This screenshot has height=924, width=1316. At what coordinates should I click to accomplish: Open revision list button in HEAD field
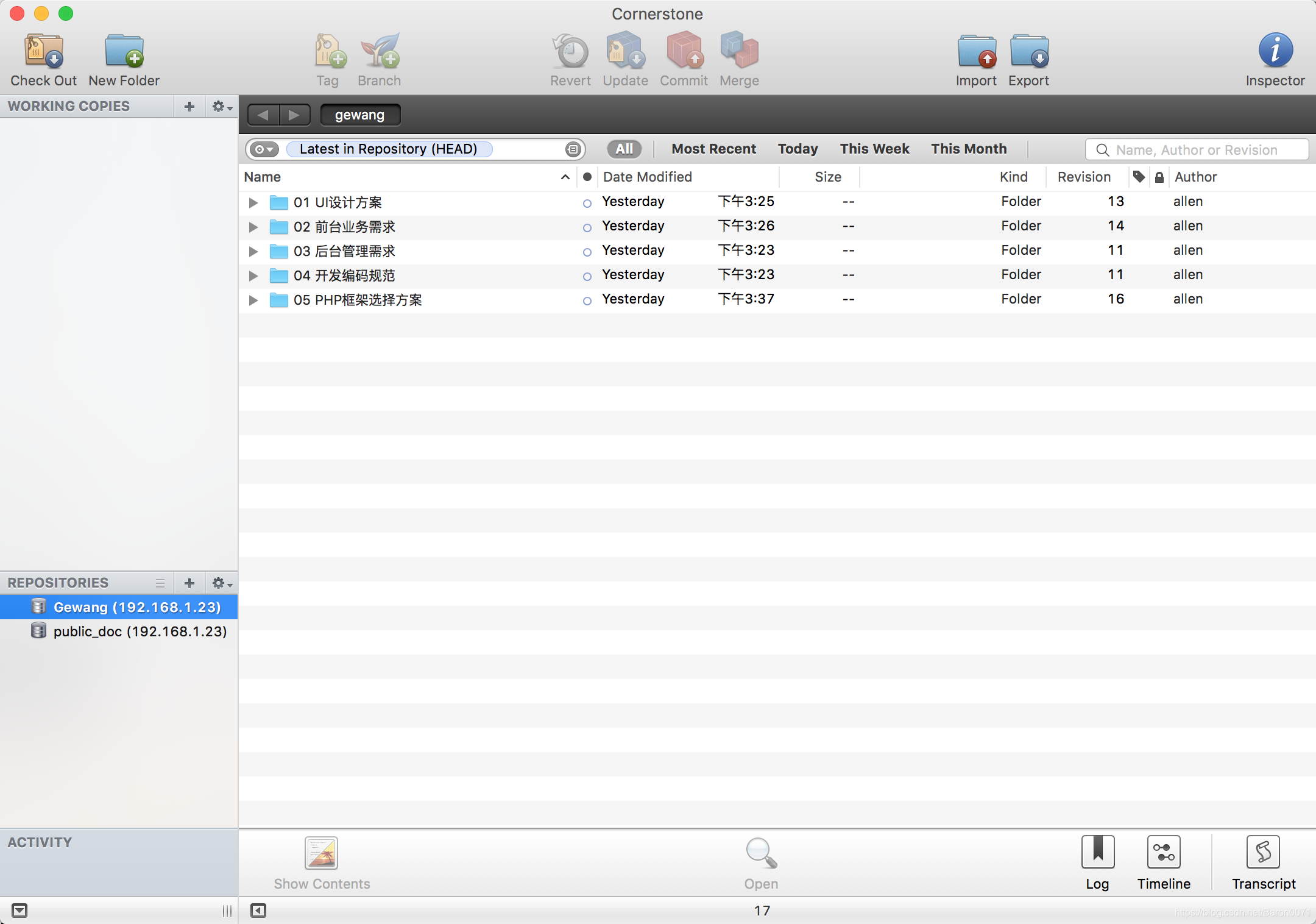tap(573, 149)
